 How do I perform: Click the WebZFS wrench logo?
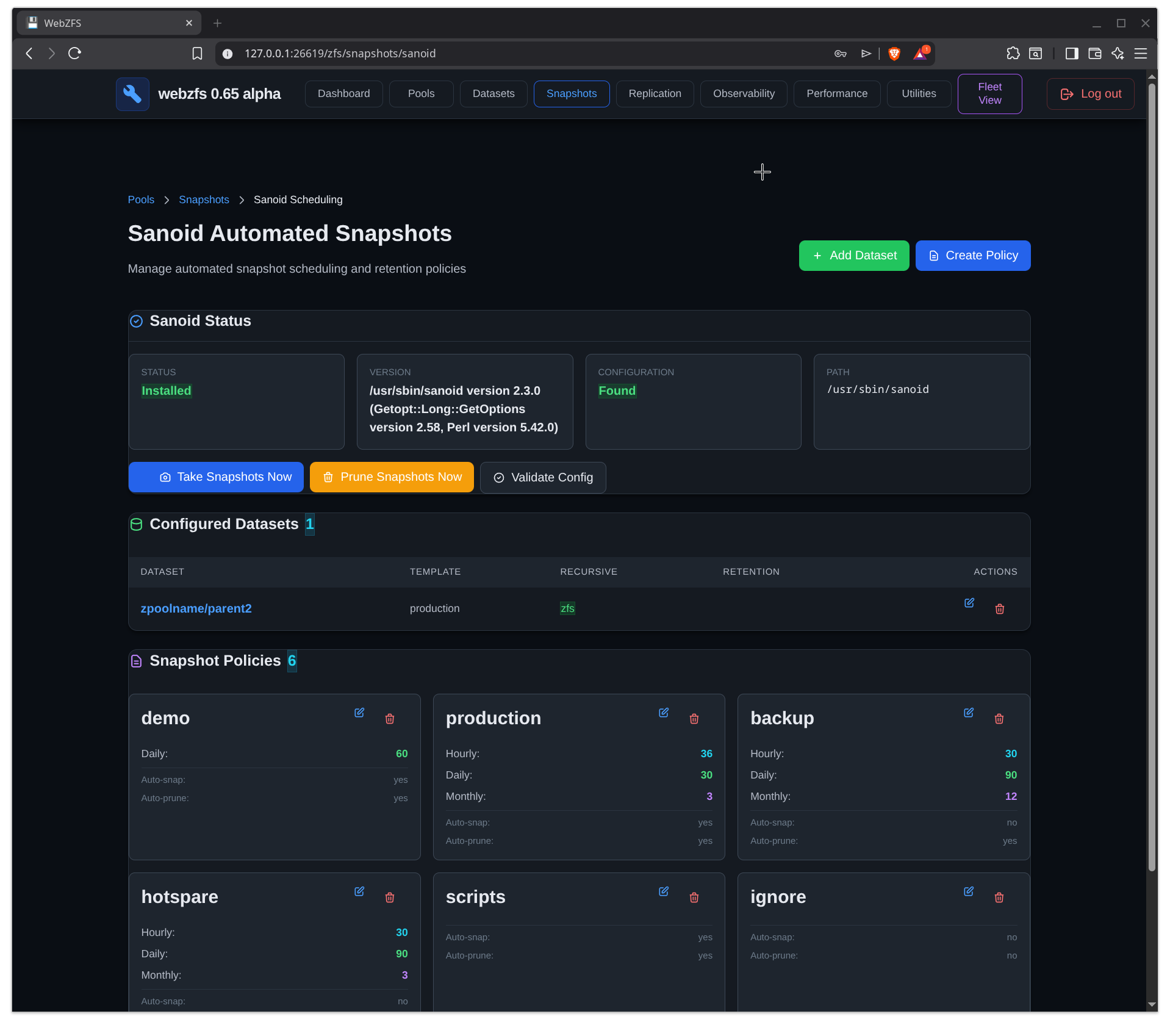pos(132,94)
